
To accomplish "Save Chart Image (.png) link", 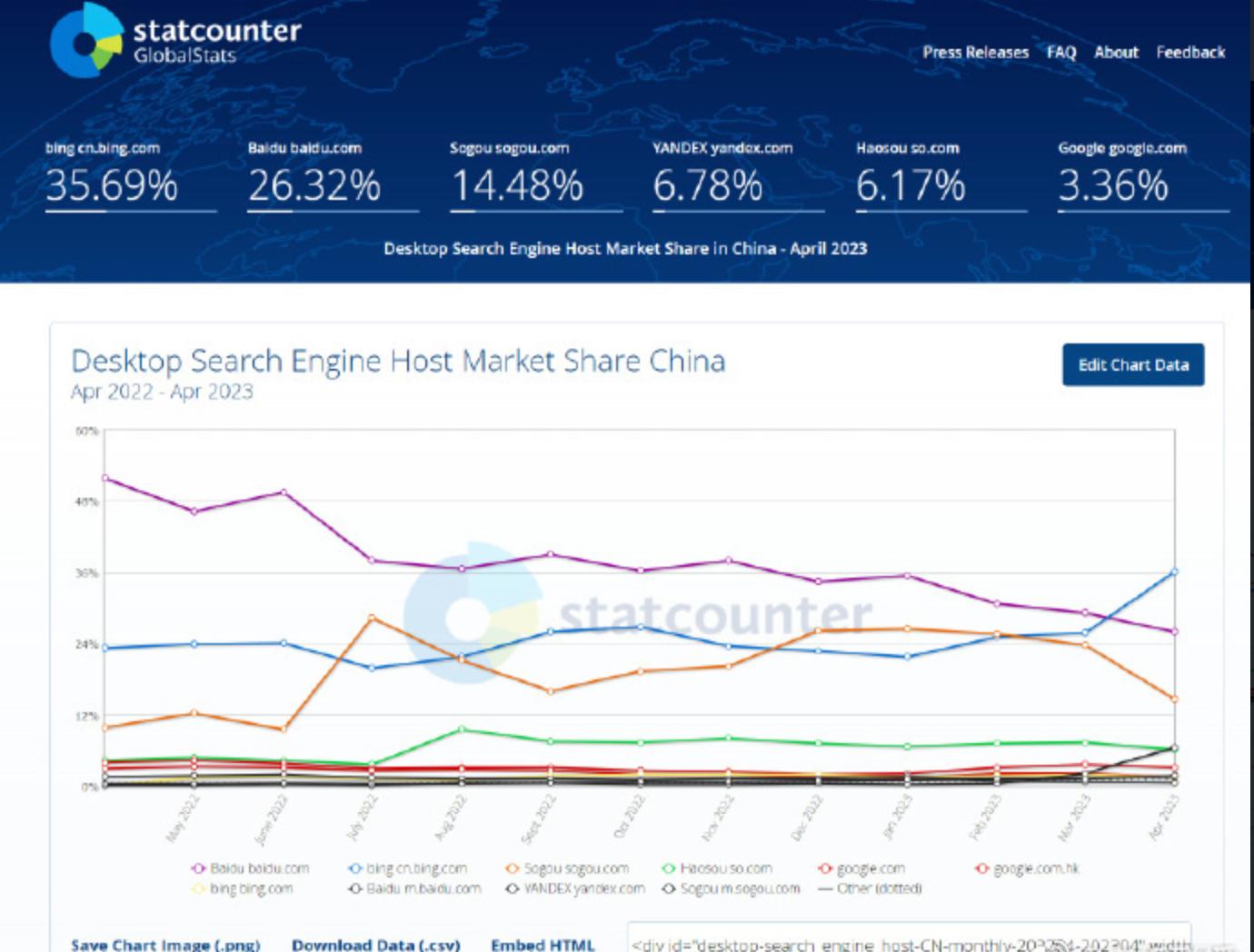I will [165, 944].
